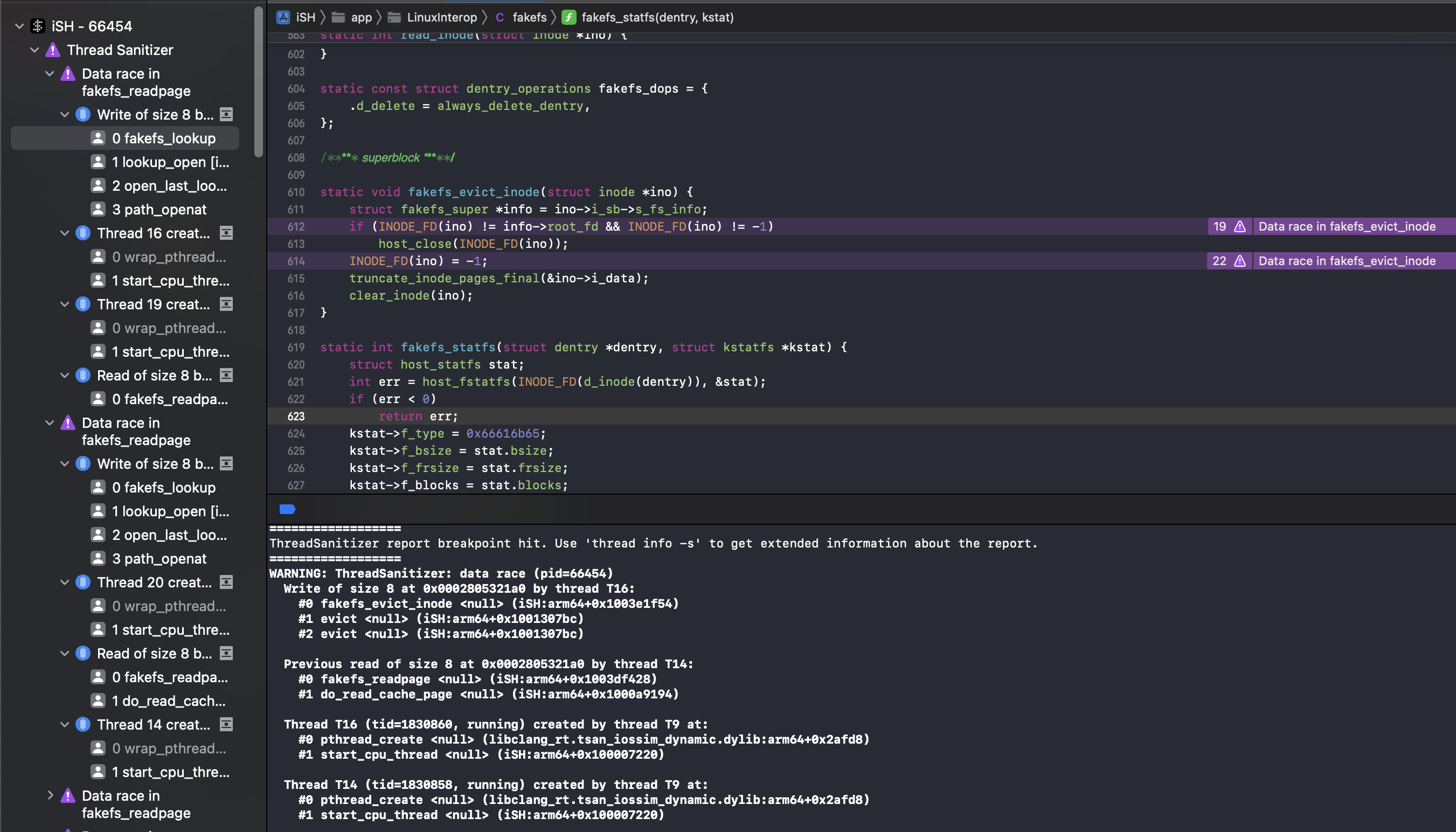Click the person icon next to 0 wrap_pthread
1456x832 pixels.
(x=98, y=257)
